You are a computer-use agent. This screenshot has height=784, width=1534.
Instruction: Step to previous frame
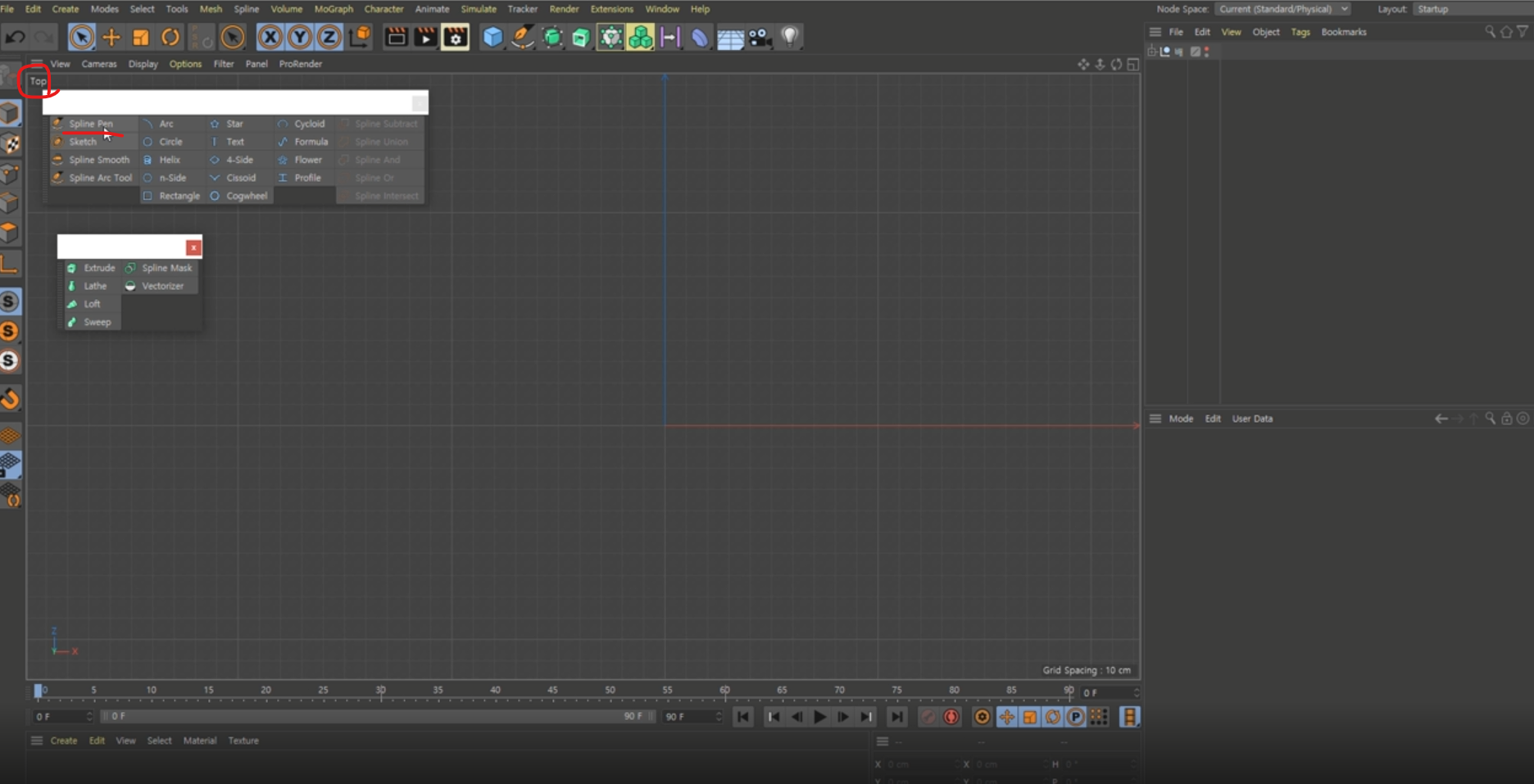tap(796, 717)
